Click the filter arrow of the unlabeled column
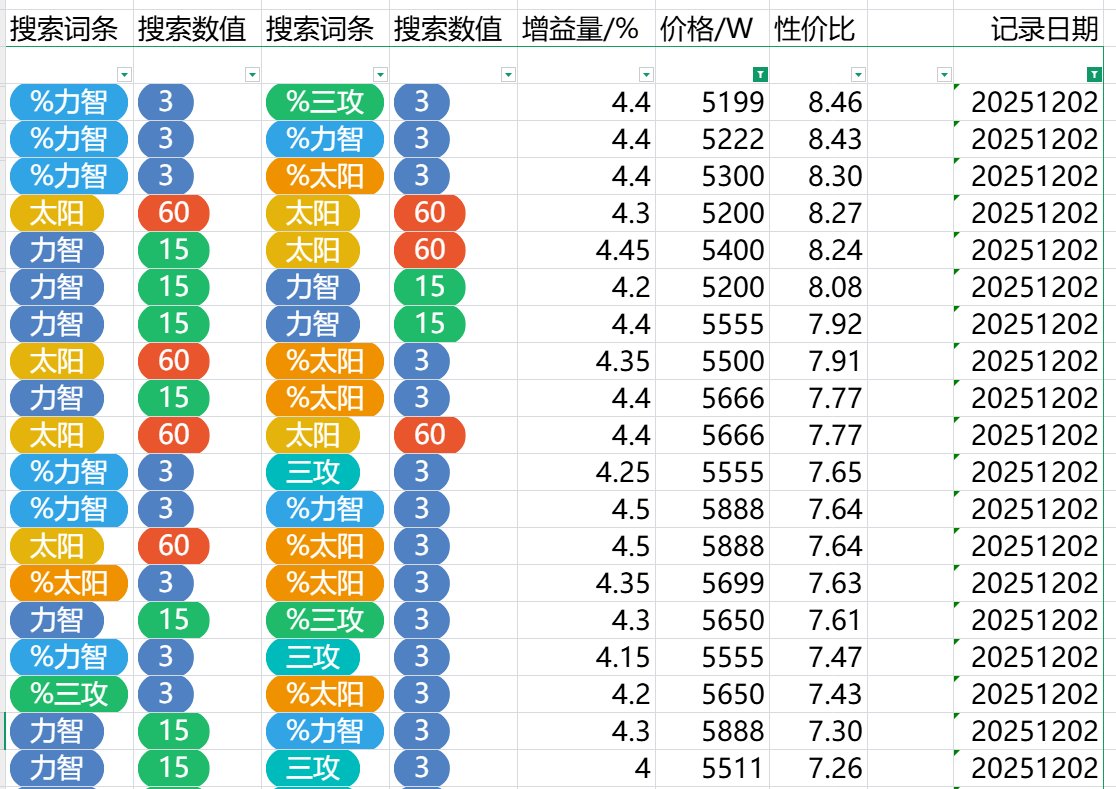This screenshot has height=789, width=1116. point(944,73)
